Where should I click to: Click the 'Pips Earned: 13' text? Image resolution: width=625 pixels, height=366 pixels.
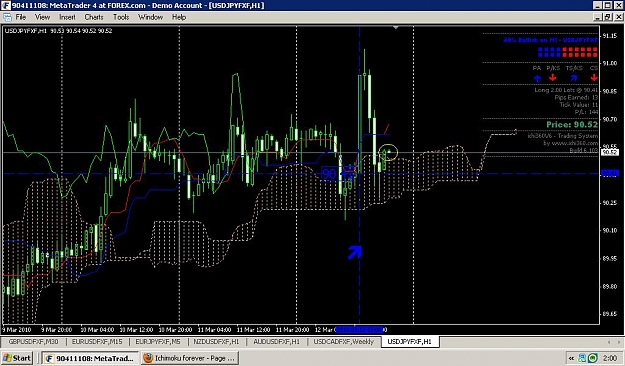(576, 97)
